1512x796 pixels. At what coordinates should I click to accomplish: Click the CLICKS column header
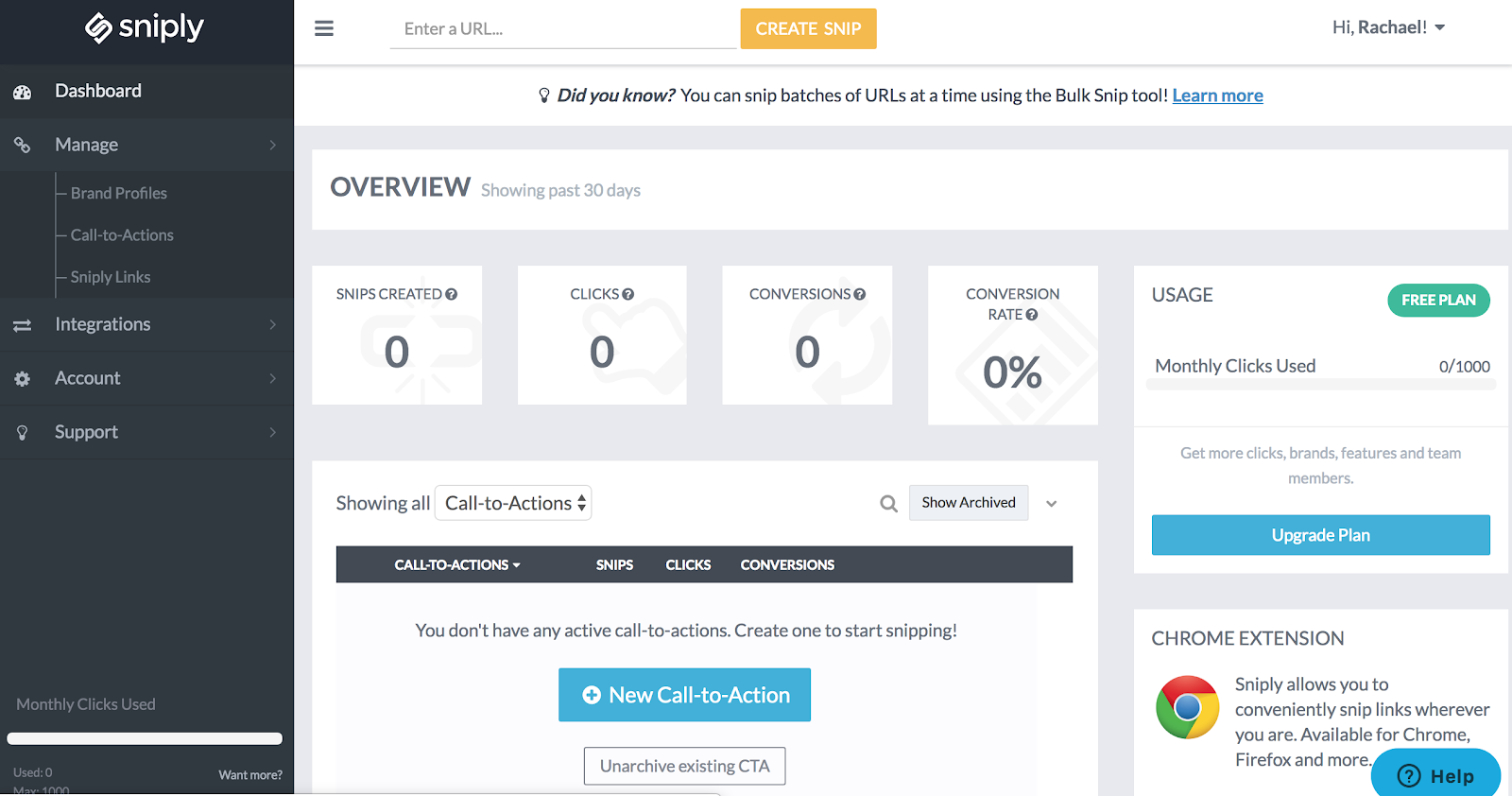click(688, 564)
